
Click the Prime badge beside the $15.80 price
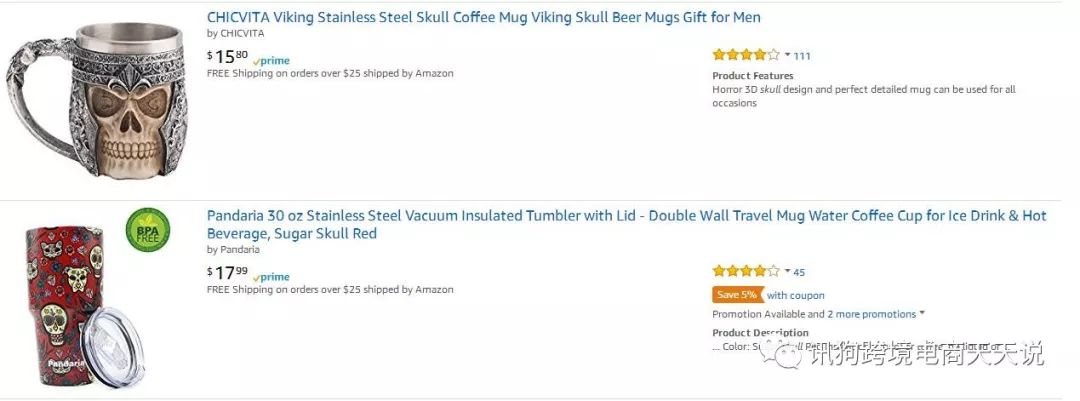tap(271, 60)
